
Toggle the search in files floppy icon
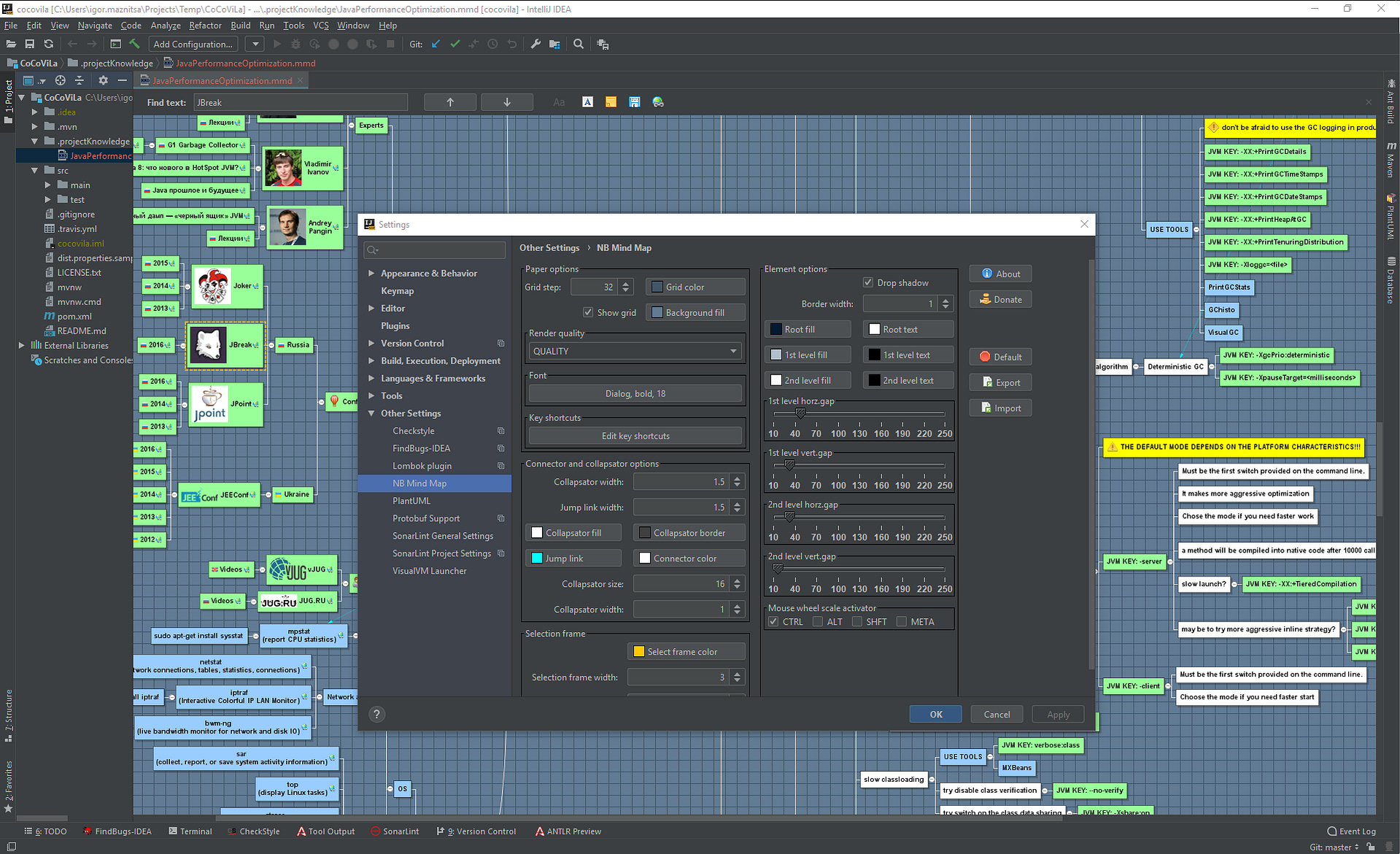point(634,102)
